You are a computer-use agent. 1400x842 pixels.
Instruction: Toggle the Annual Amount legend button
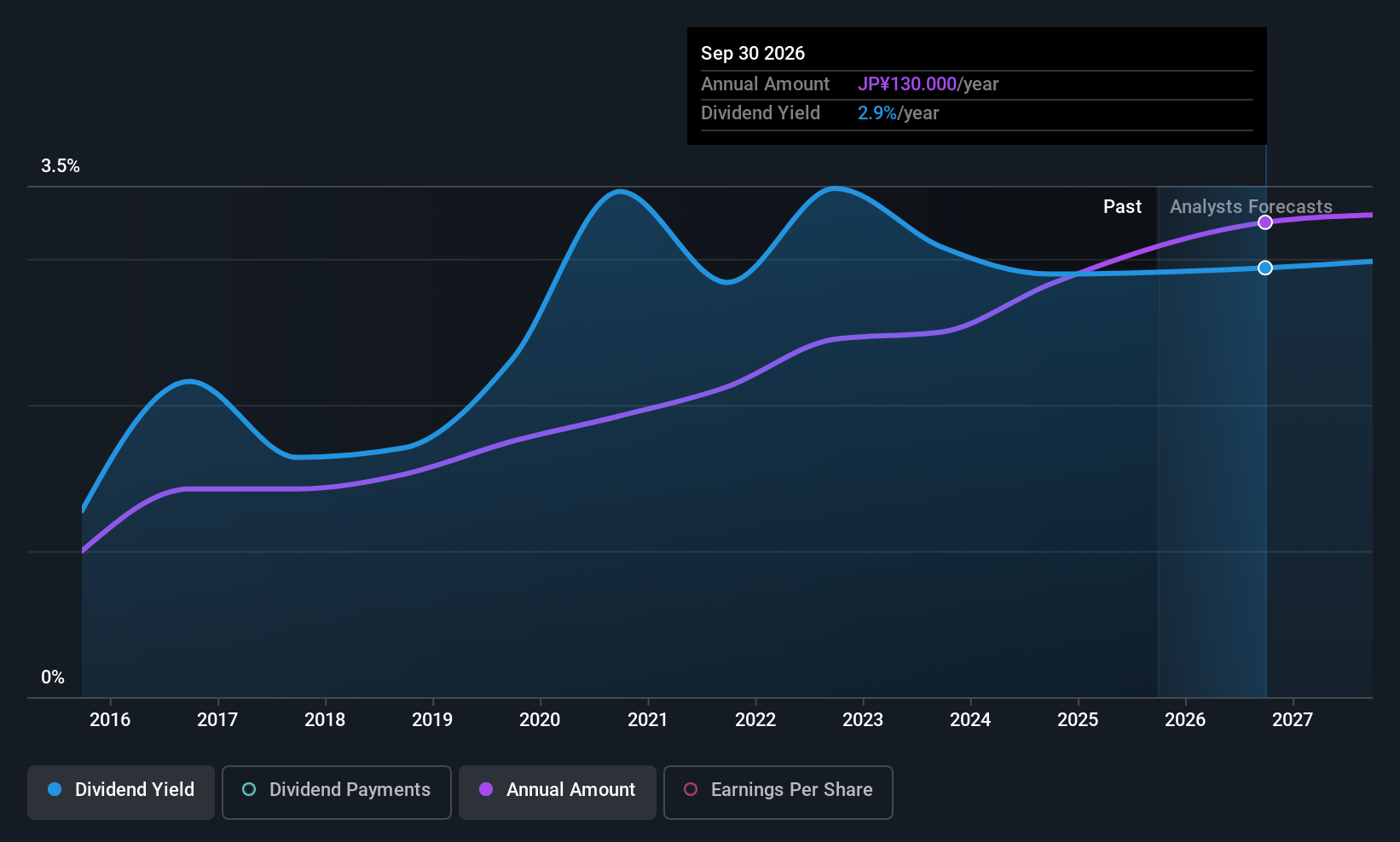(x=558, y=792)
